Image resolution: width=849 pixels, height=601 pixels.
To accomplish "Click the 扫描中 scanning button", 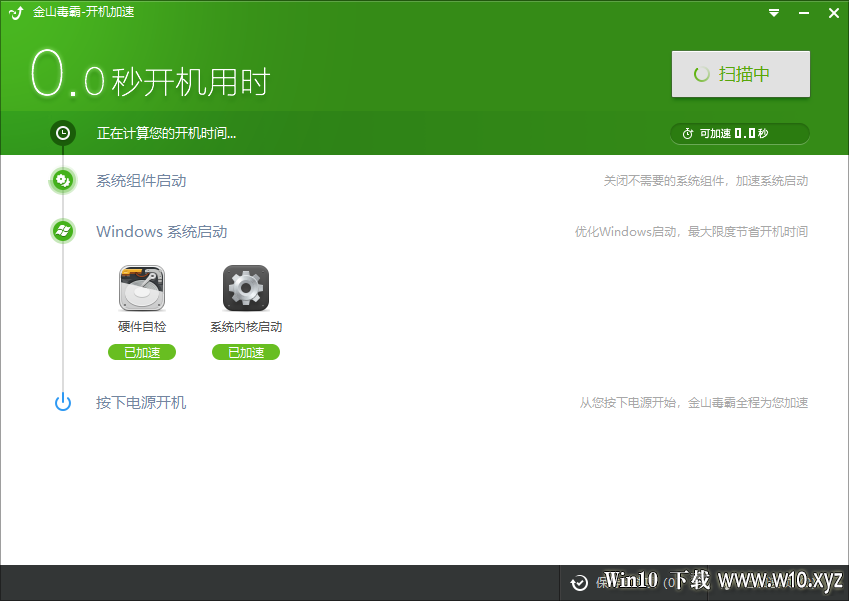I will [x=741, y=74].
